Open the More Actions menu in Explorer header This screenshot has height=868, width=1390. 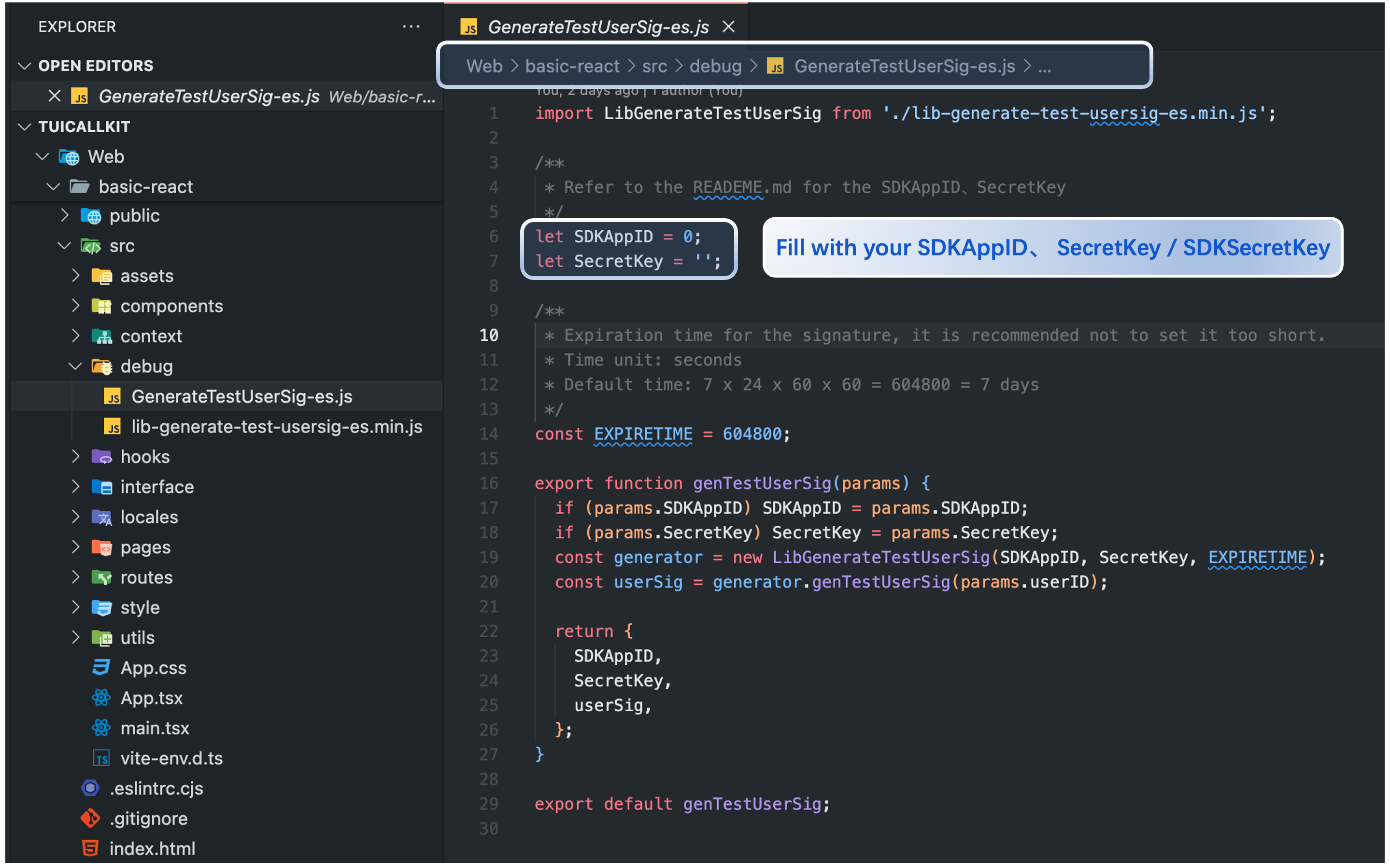pyautogui.click(x=411, y=26)
